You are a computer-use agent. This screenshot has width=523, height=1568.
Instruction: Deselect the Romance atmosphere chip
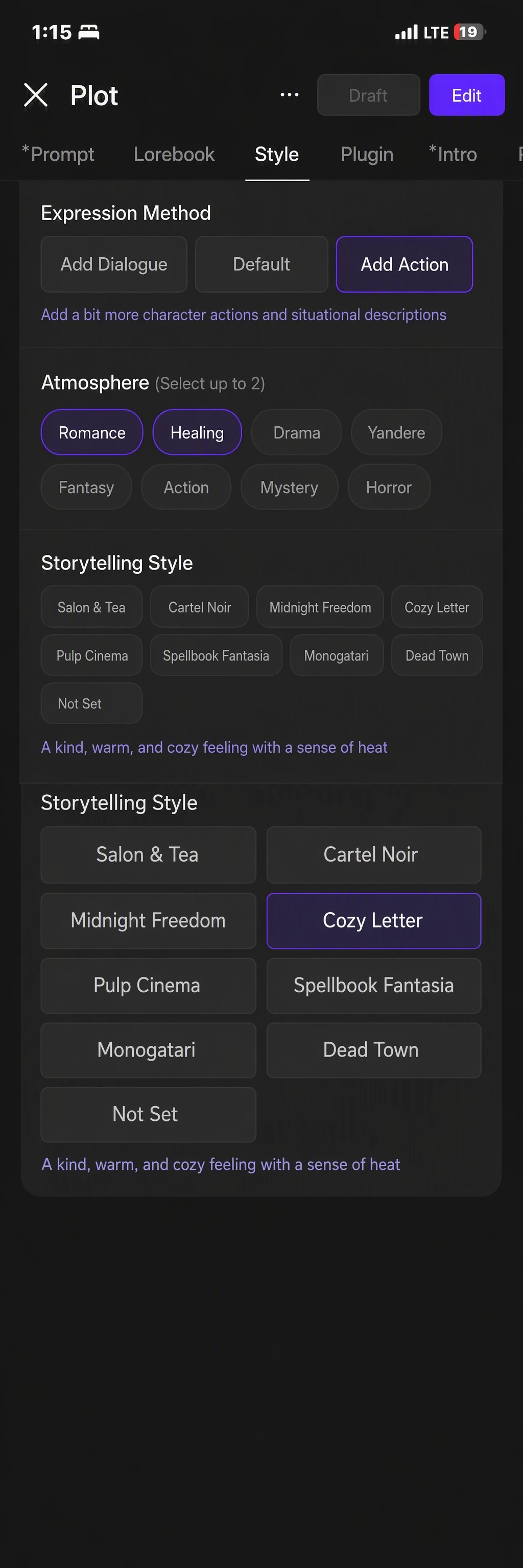click(92, 432)
